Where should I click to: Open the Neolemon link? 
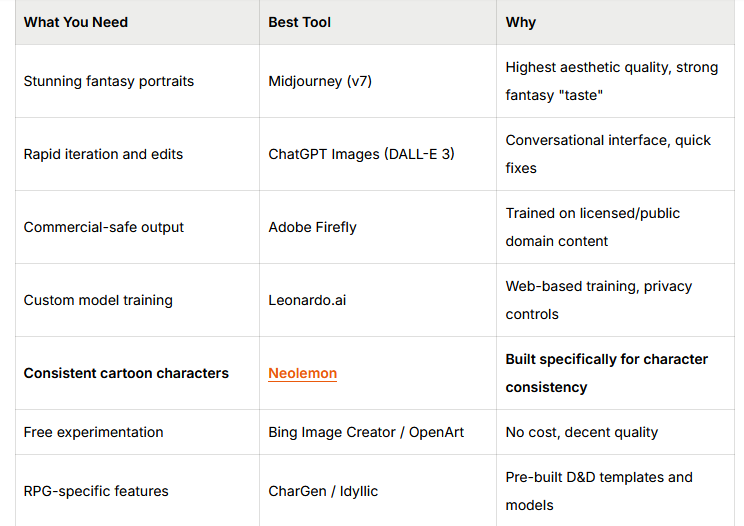point(302,373)
